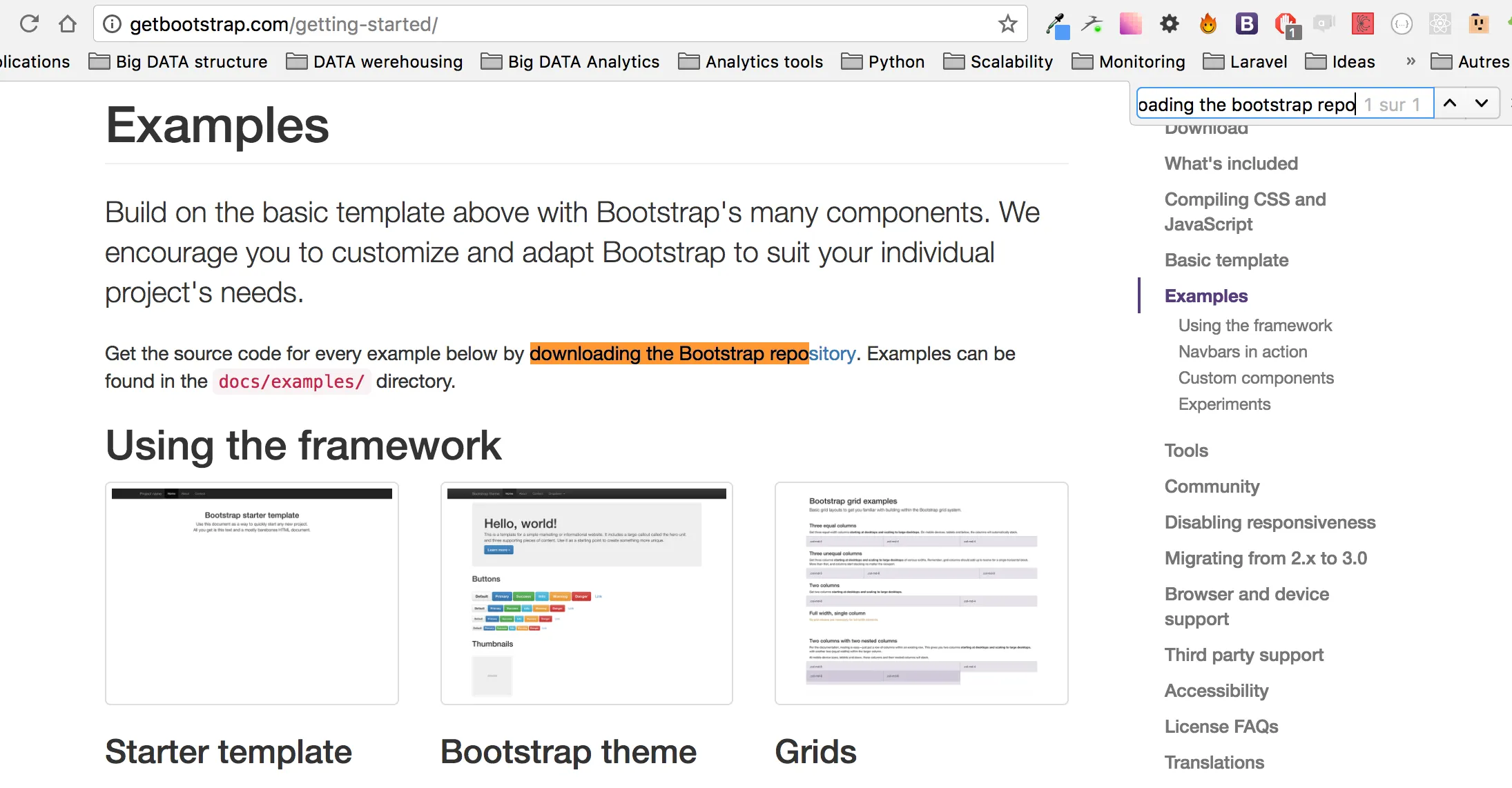Select Custom components in sidebar nav
The width and height of the screenshot is (1512, 788).
(1255, 378)
